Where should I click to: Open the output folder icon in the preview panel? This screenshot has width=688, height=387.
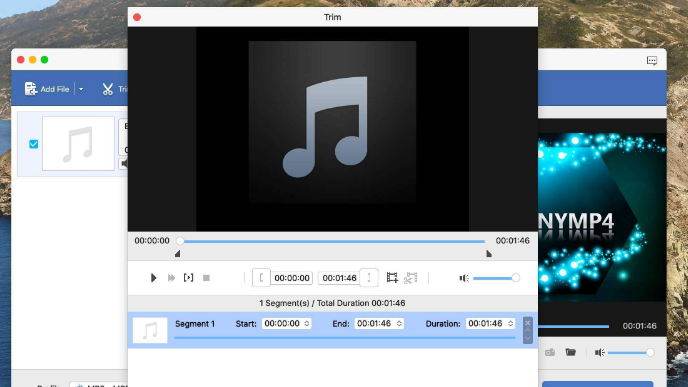[x=570, y=352]
